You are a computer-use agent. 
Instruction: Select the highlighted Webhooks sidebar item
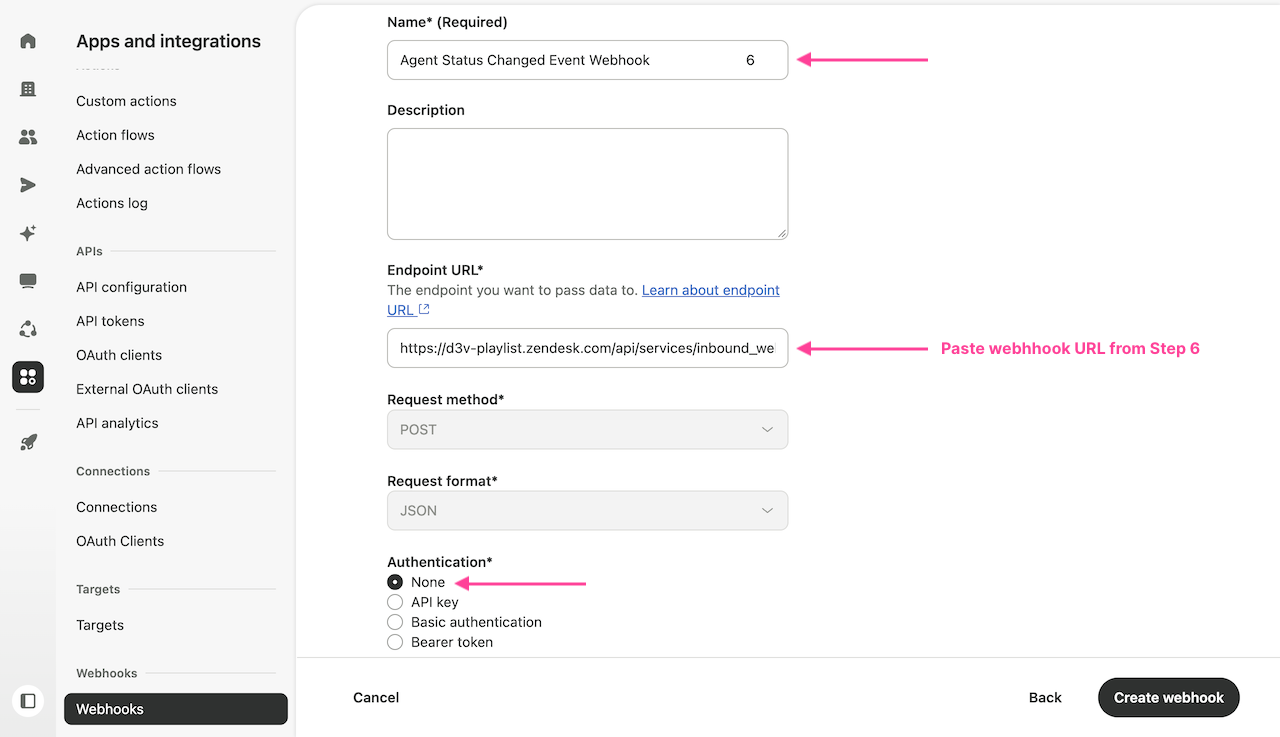point(175,709)
